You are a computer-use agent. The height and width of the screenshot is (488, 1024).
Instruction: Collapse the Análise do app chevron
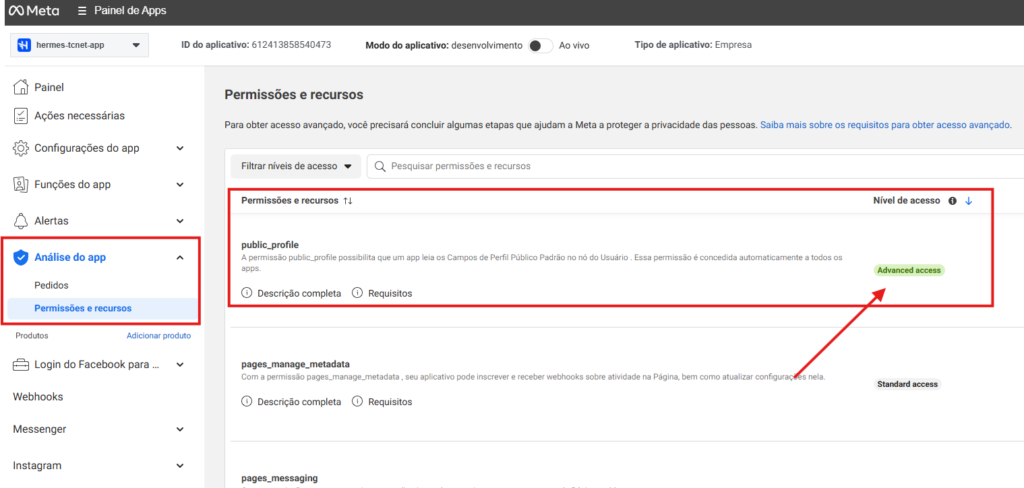(x=180, y=257)
